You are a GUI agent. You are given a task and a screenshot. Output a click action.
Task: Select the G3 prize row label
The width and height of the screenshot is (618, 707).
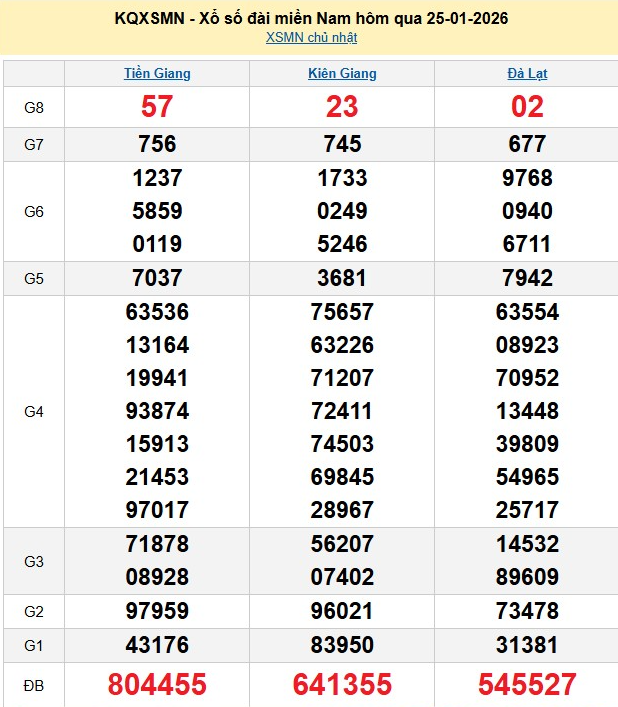point(34,561)
